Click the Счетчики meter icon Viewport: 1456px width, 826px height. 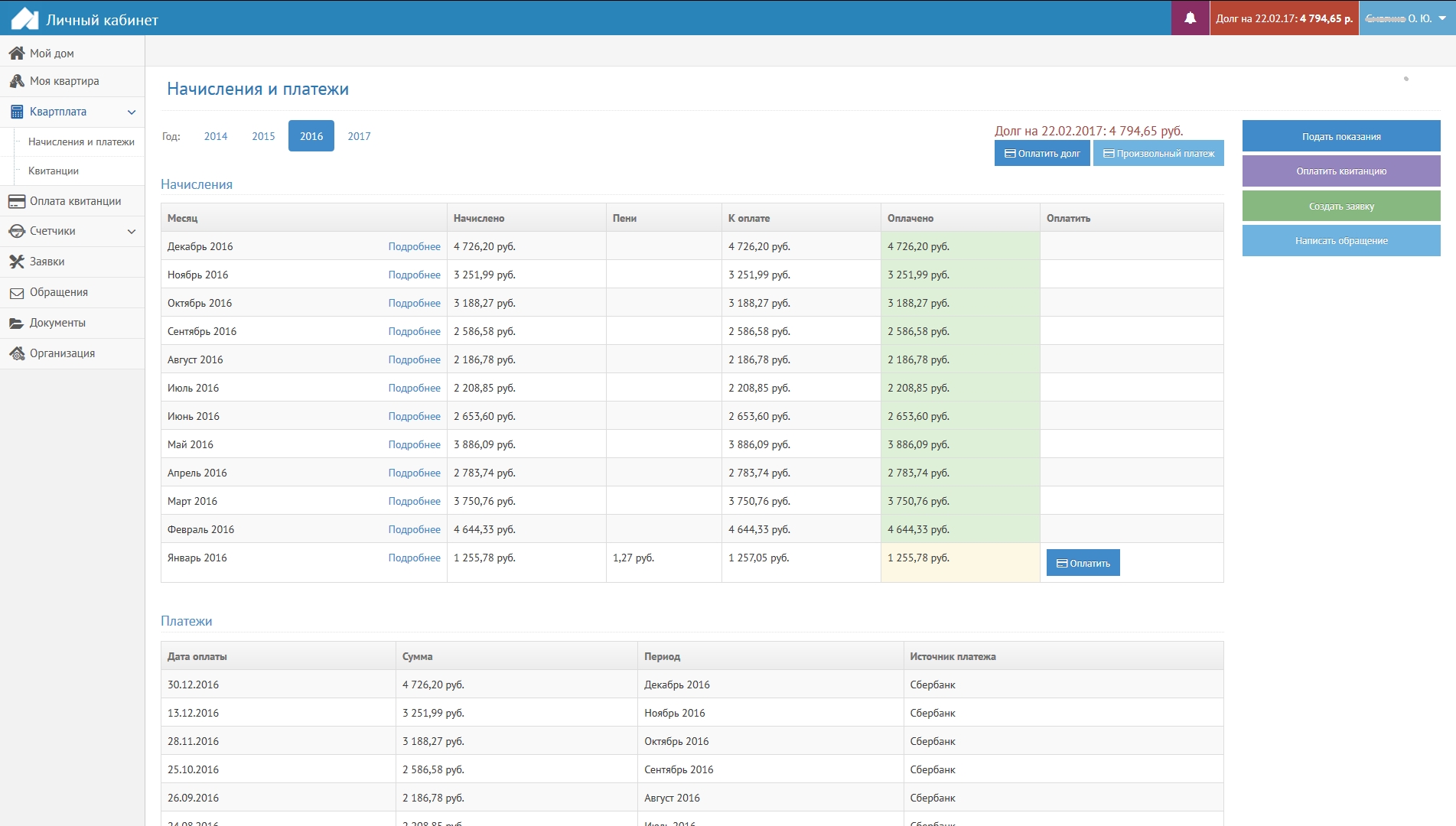[x=17, y=231]
